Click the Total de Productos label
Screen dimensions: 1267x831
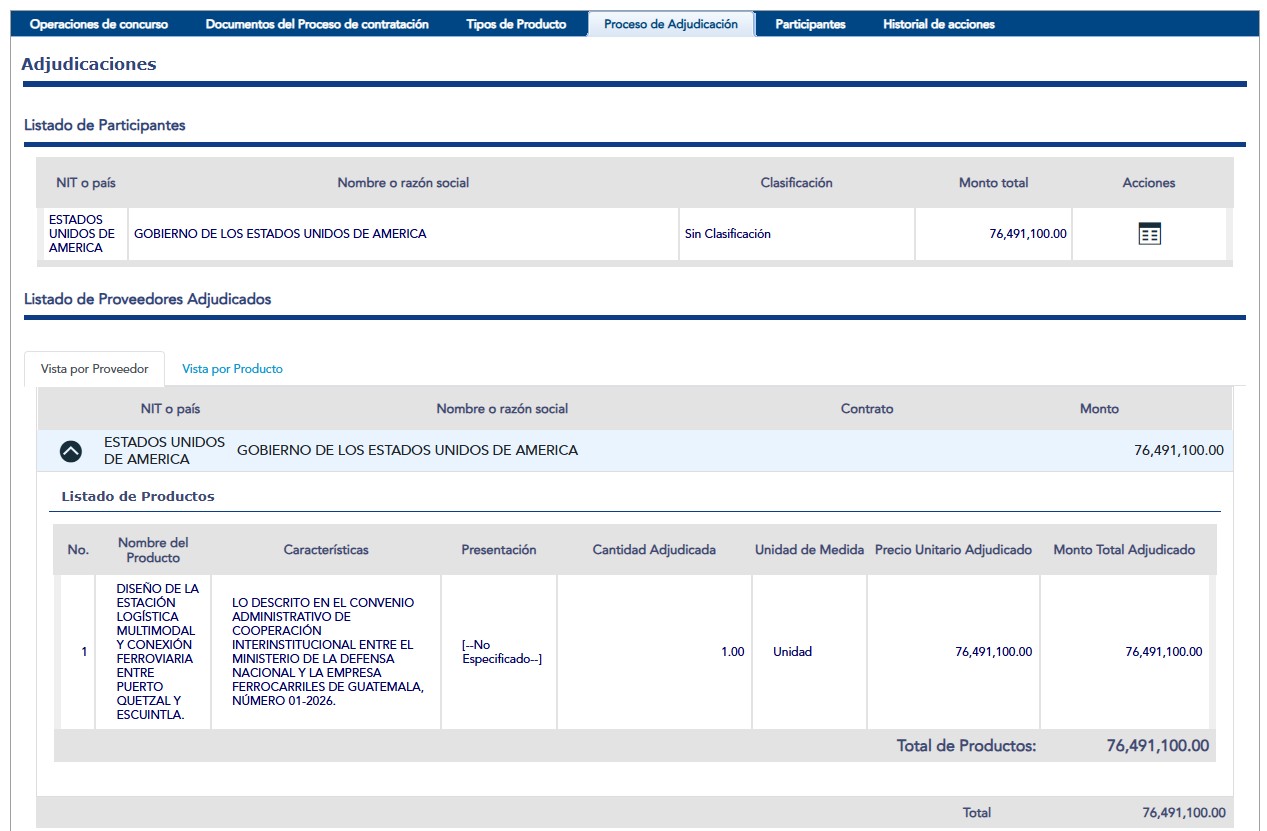click(966, 746)
